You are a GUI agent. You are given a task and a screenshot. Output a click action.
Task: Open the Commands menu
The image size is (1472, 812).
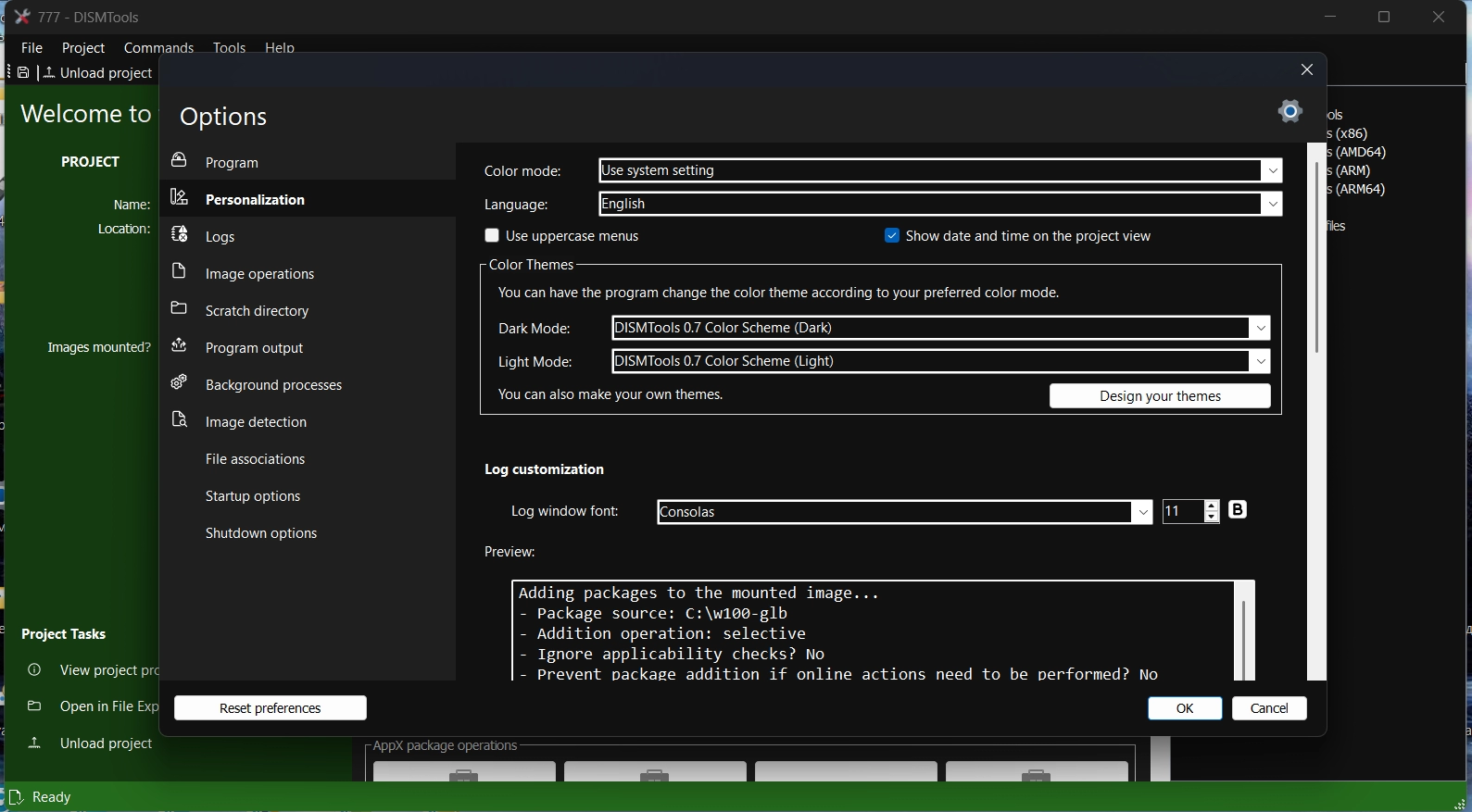click(158, 47)
